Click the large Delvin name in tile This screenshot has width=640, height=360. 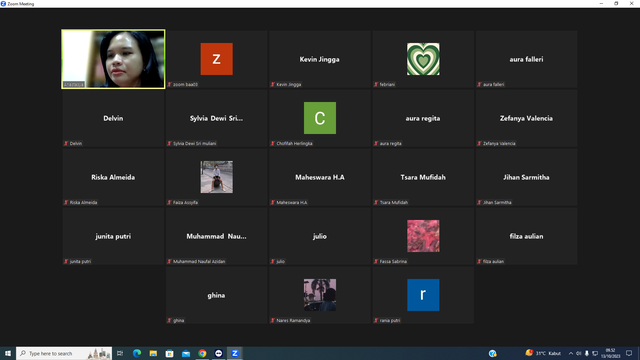113,118
